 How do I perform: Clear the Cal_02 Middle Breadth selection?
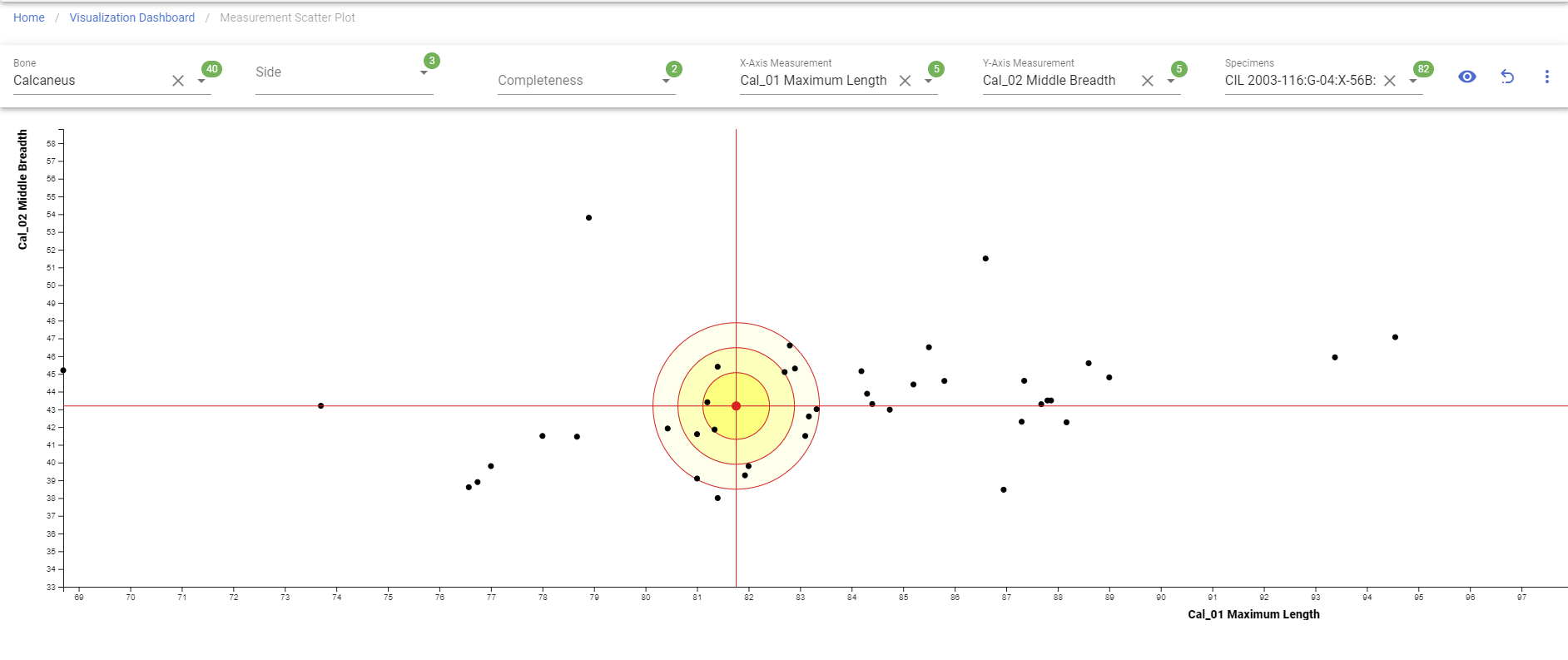[x=1147, y=81]
